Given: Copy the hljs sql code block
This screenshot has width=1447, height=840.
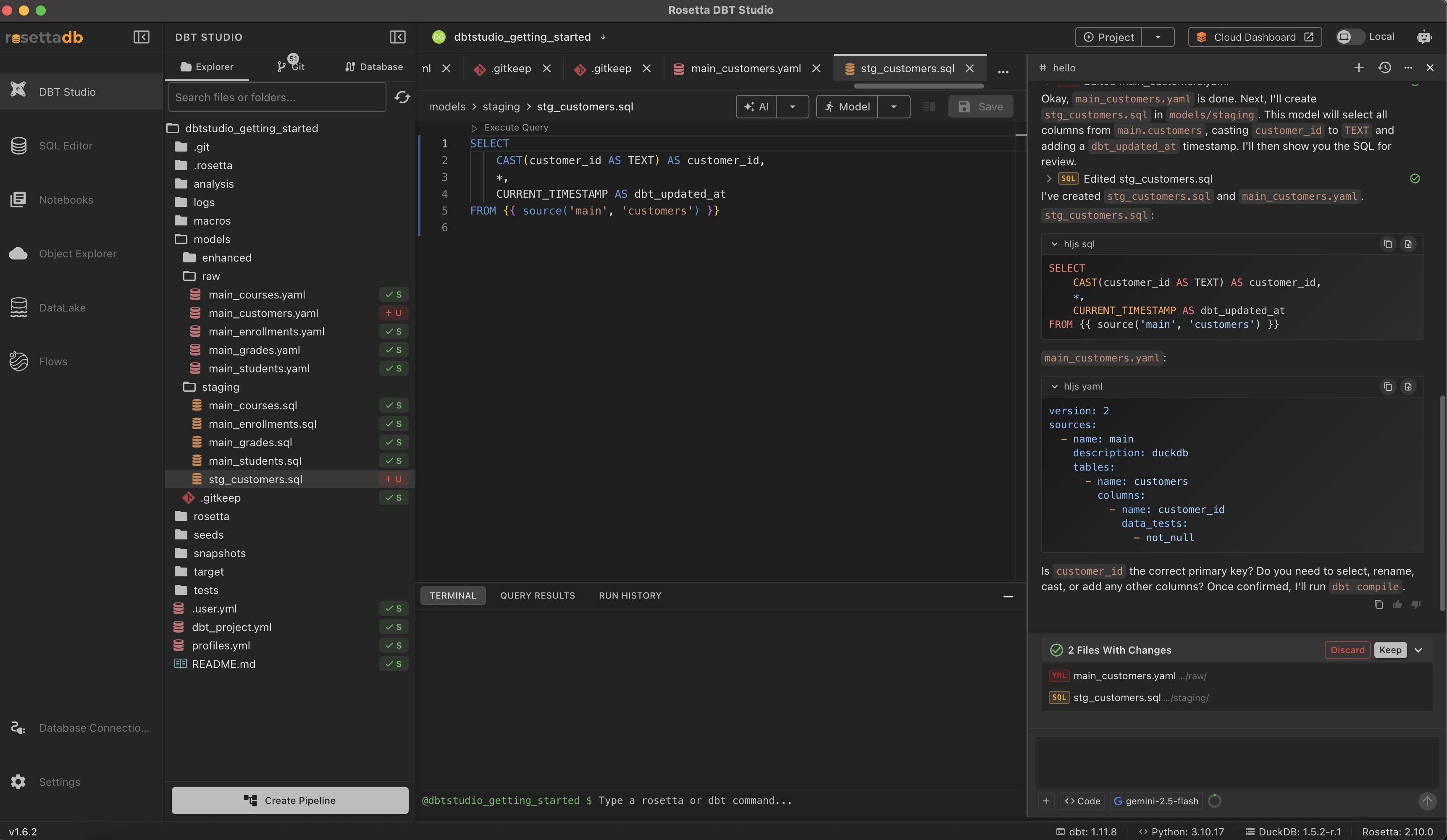Looking at the screenshot, I should 1388,244.
